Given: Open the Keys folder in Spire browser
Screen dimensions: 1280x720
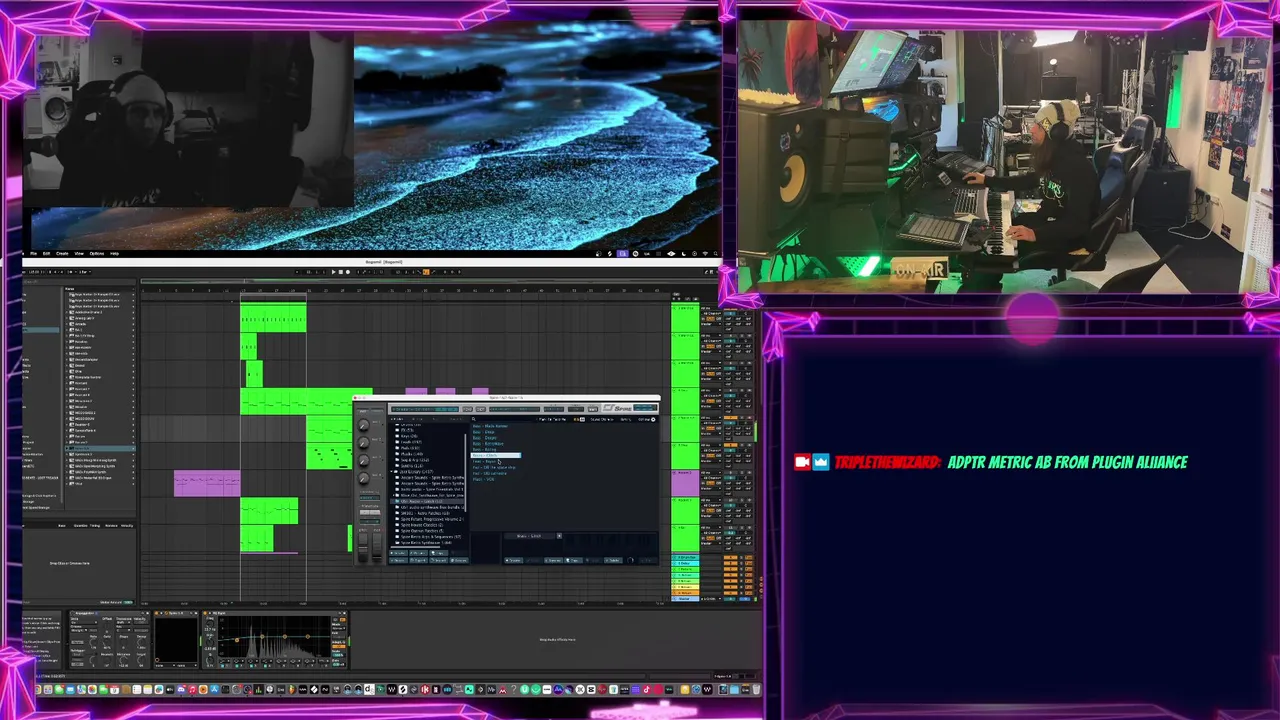Looking at the screenshot, I should pos(409,436).
